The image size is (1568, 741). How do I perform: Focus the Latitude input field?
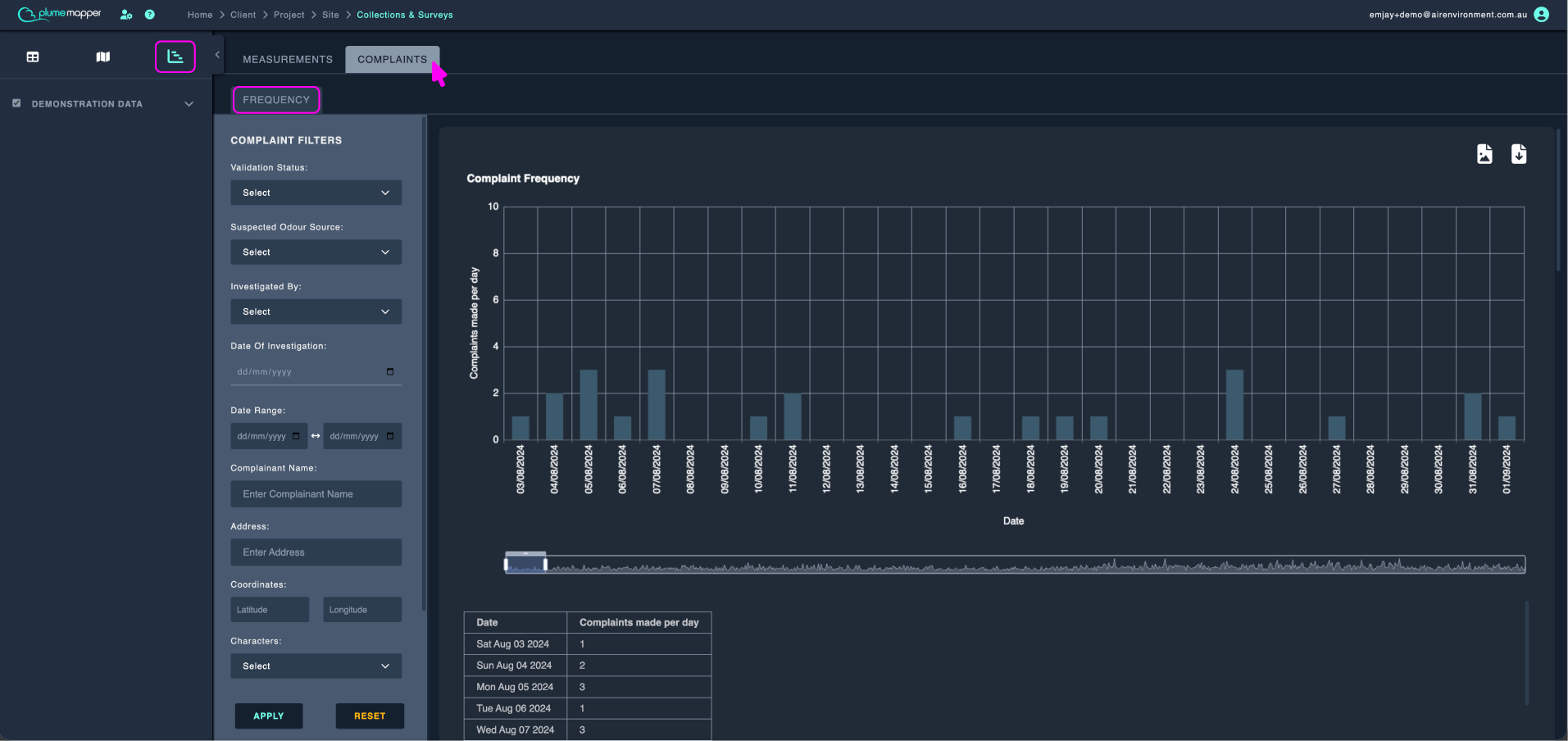[270, 610]
